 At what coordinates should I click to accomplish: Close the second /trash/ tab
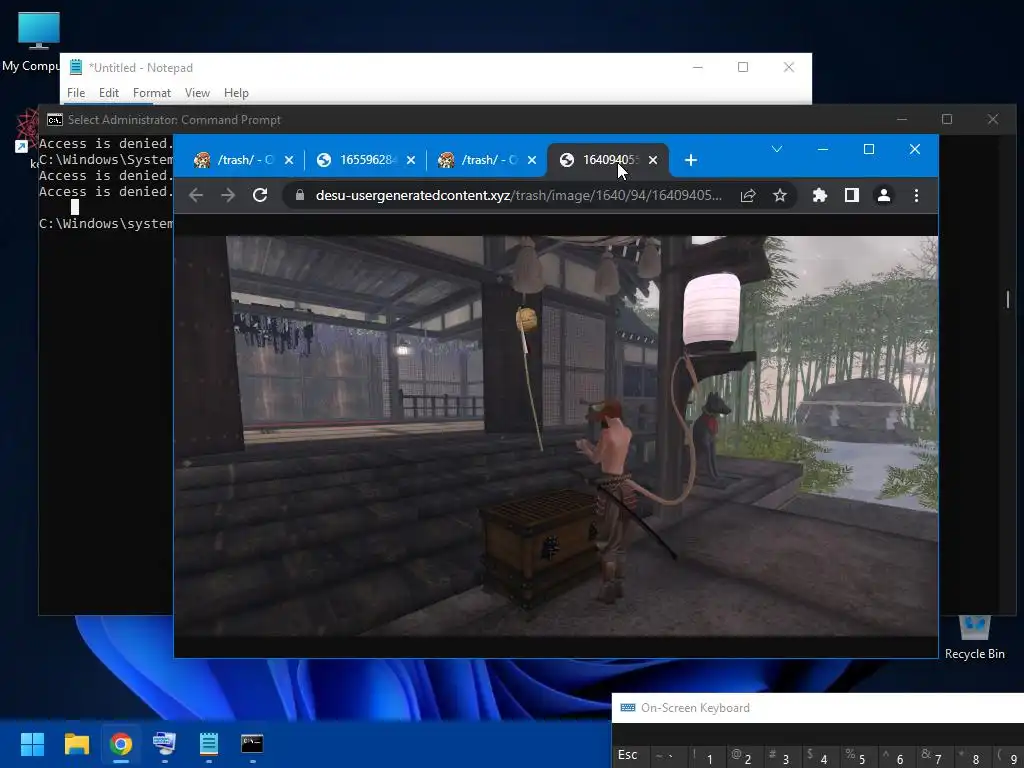[532, 160]
